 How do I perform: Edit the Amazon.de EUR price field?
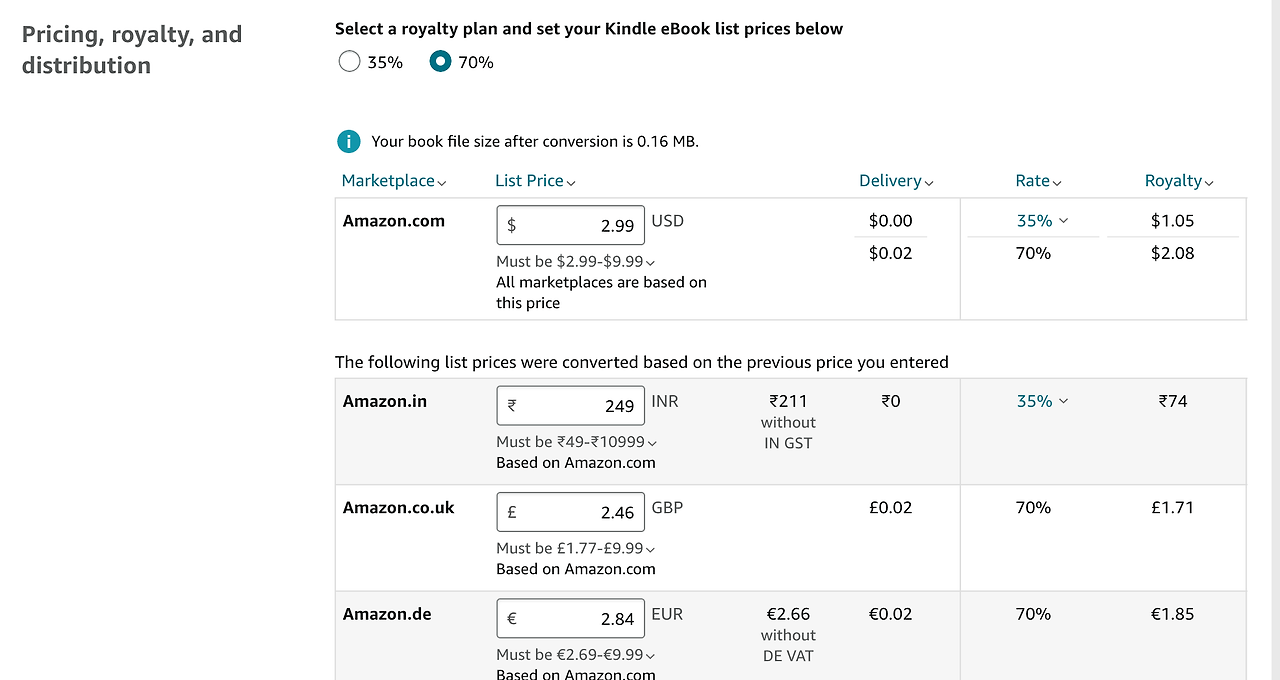coord(571,618)
